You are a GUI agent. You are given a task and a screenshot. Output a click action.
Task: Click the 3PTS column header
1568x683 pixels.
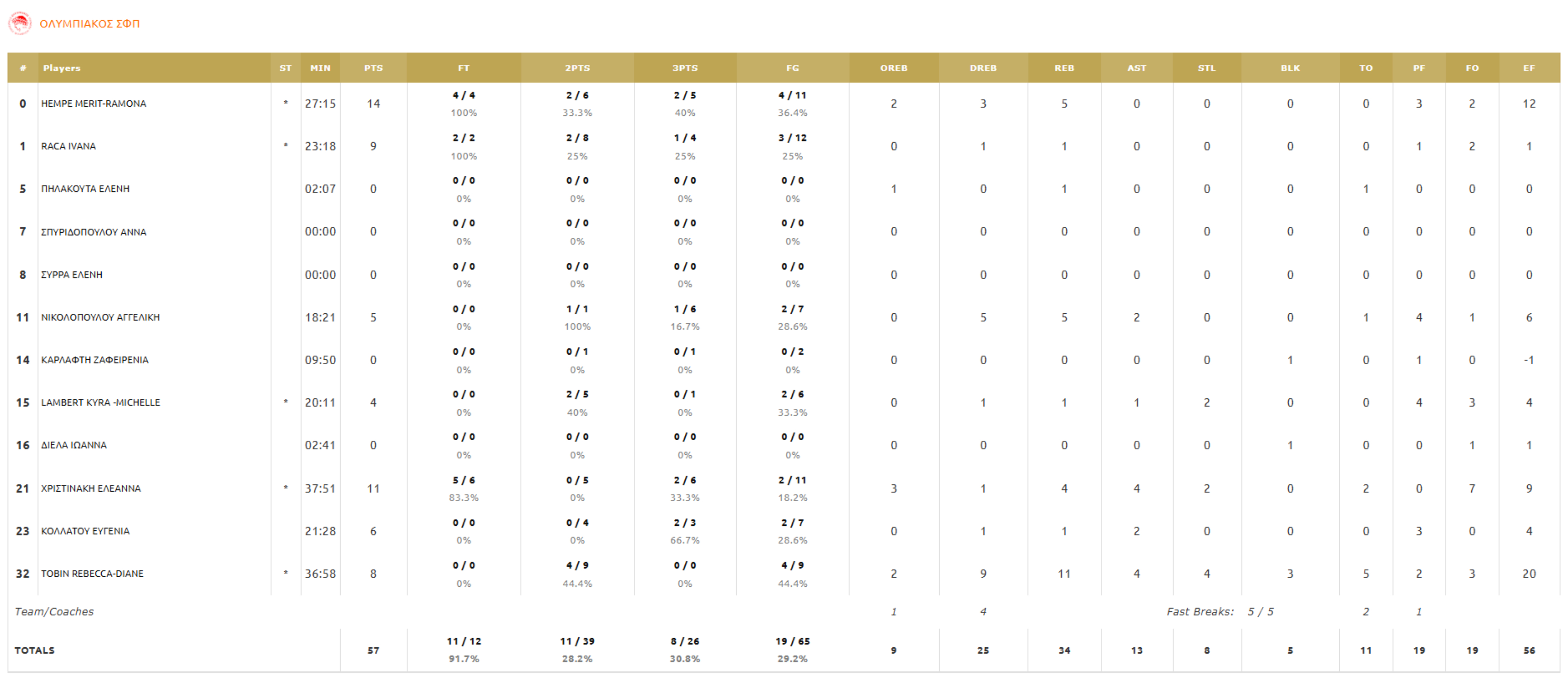(685, 68)
